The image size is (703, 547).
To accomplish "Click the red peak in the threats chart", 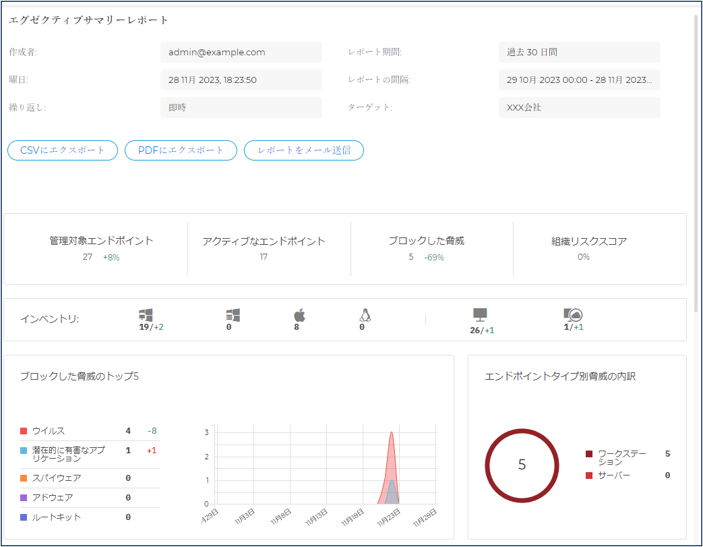I will click(391, 433).
